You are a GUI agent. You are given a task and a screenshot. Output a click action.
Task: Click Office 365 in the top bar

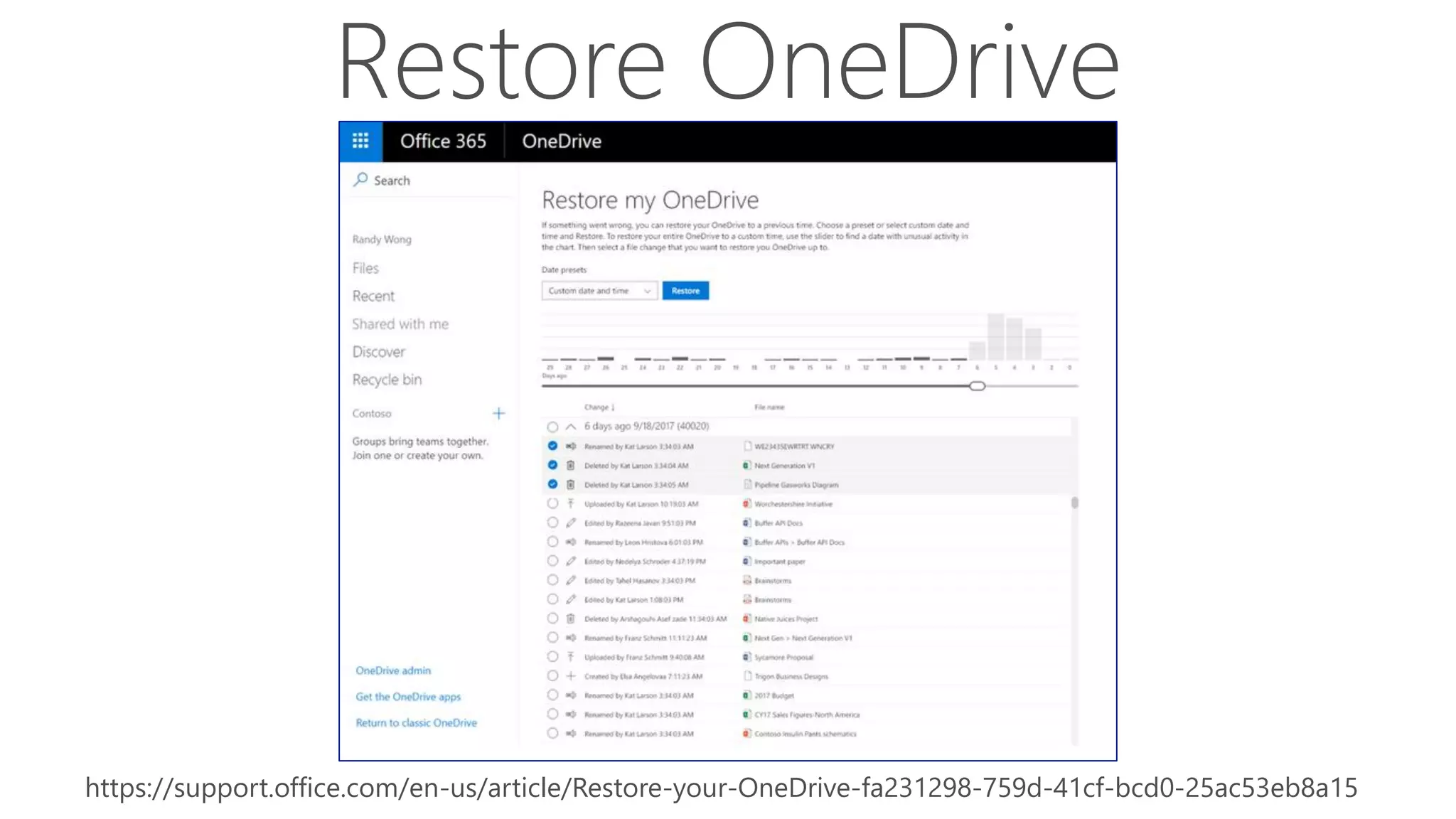[443, 141]
